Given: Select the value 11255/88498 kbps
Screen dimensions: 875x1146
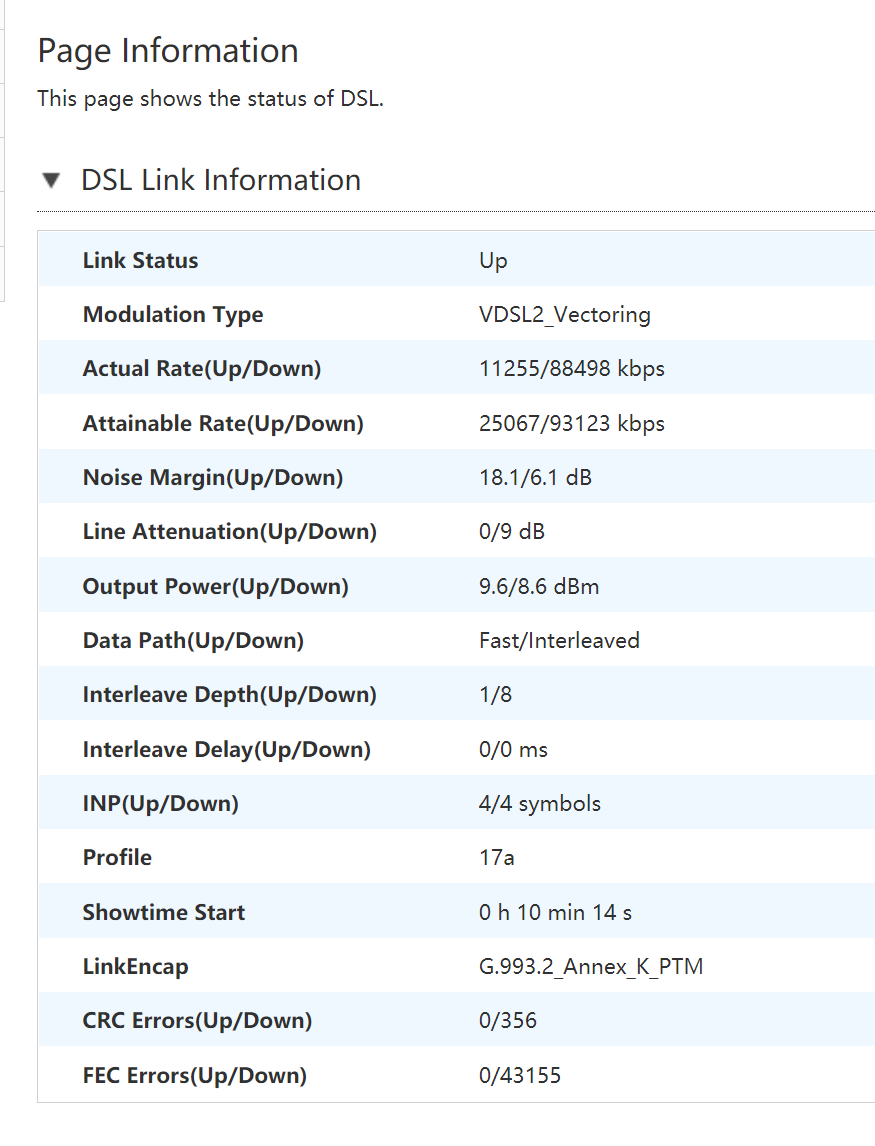Looking at the screenshot, I should coord(572,368).
